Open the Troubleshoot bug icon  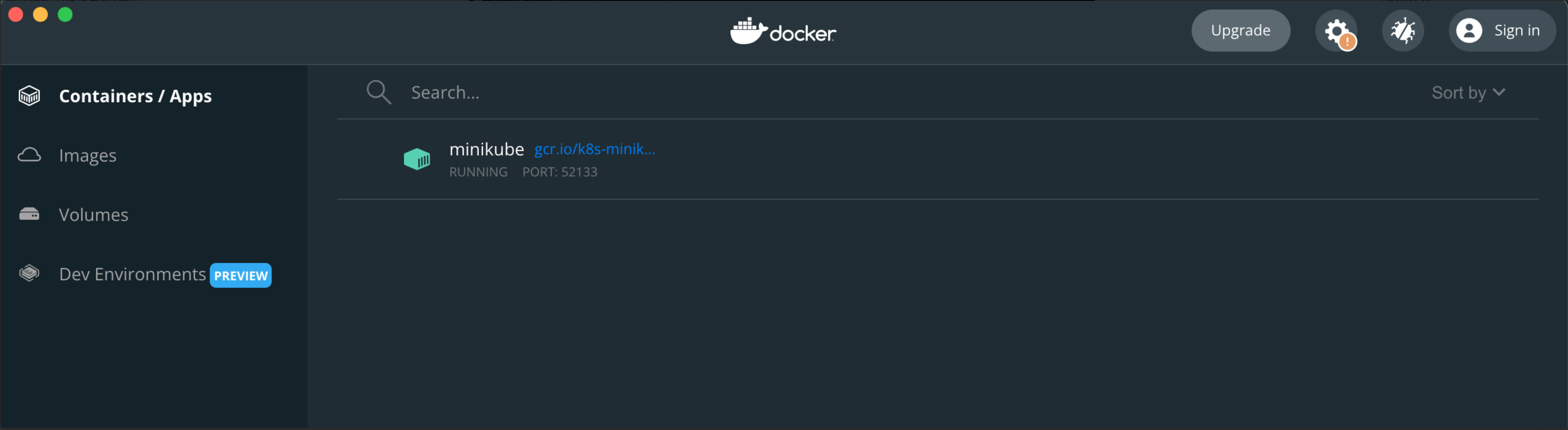click(x=1403, y=30)
